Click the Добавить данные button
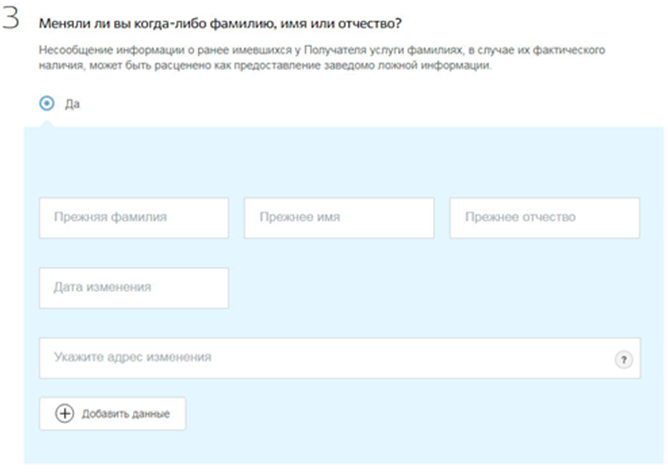 pyautogui.click(x=112, y=414)
